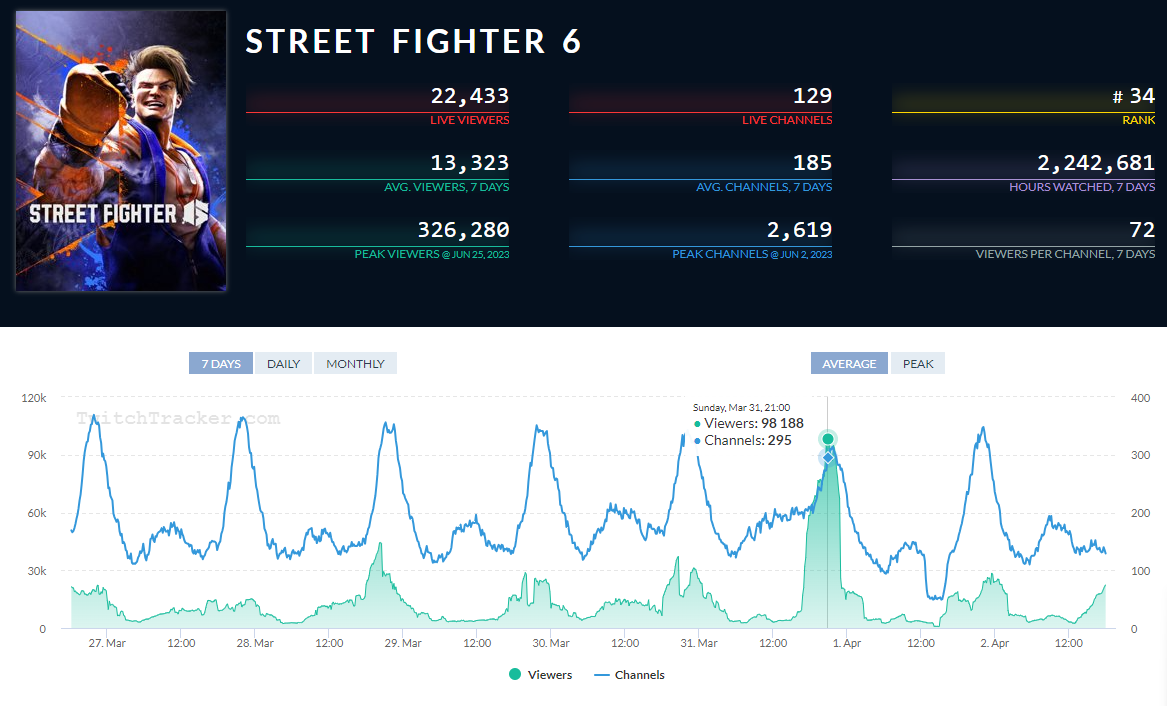Click the PEAK VIEWERS @ JUN 25, 2023 label
1167x706 pixels.
click(432, 254)
